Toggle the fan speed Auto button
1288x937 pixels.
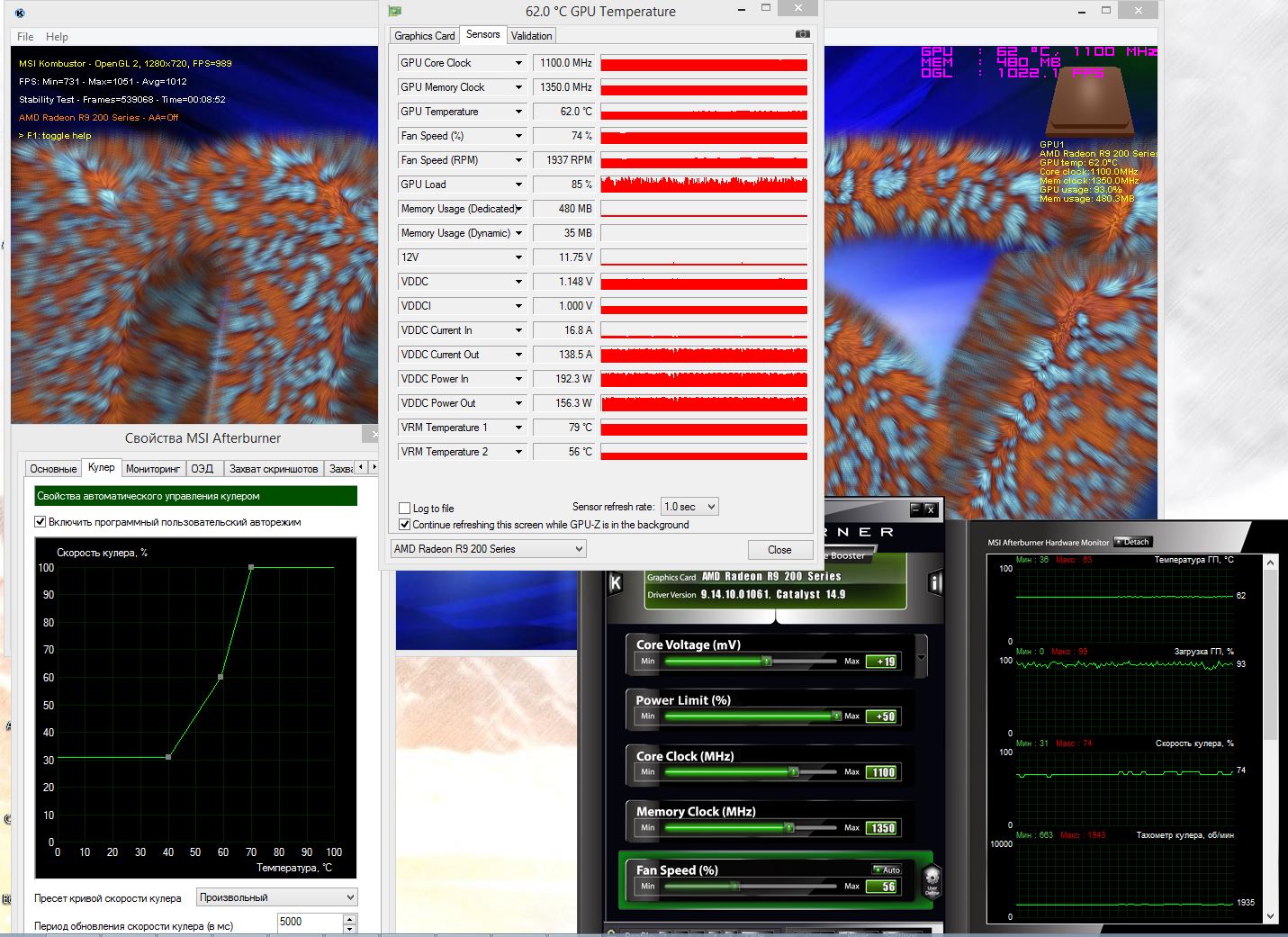(887, 869)
